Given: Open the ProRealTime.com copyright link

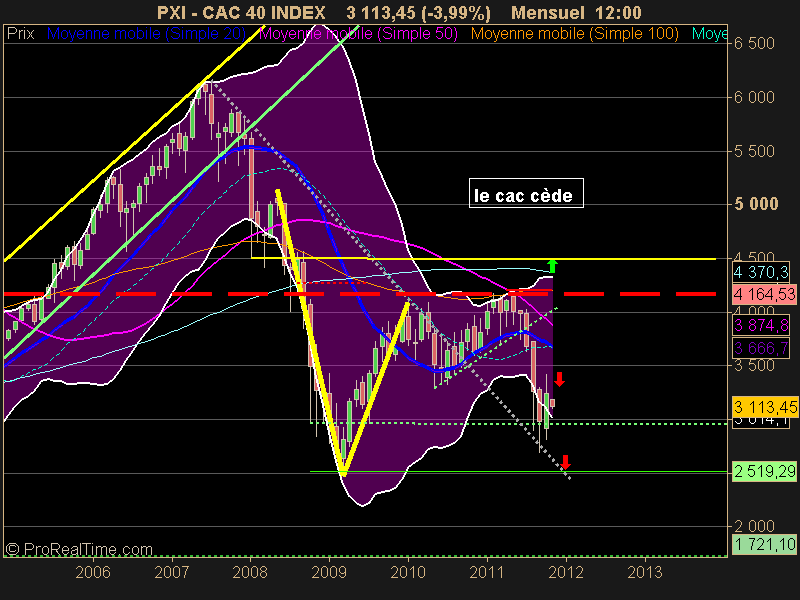Looking at the screenshot, I should (79, 549).
